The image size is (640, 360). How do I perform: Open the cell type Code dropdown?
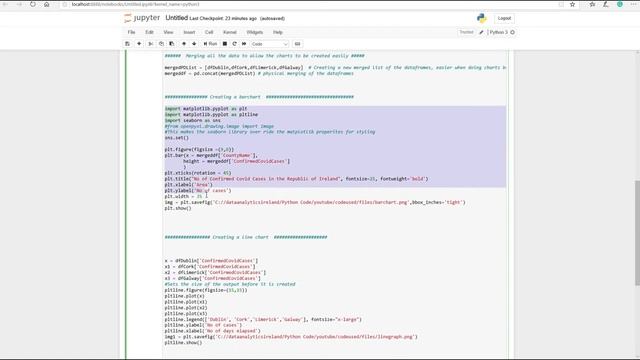[x=269, y=44]
